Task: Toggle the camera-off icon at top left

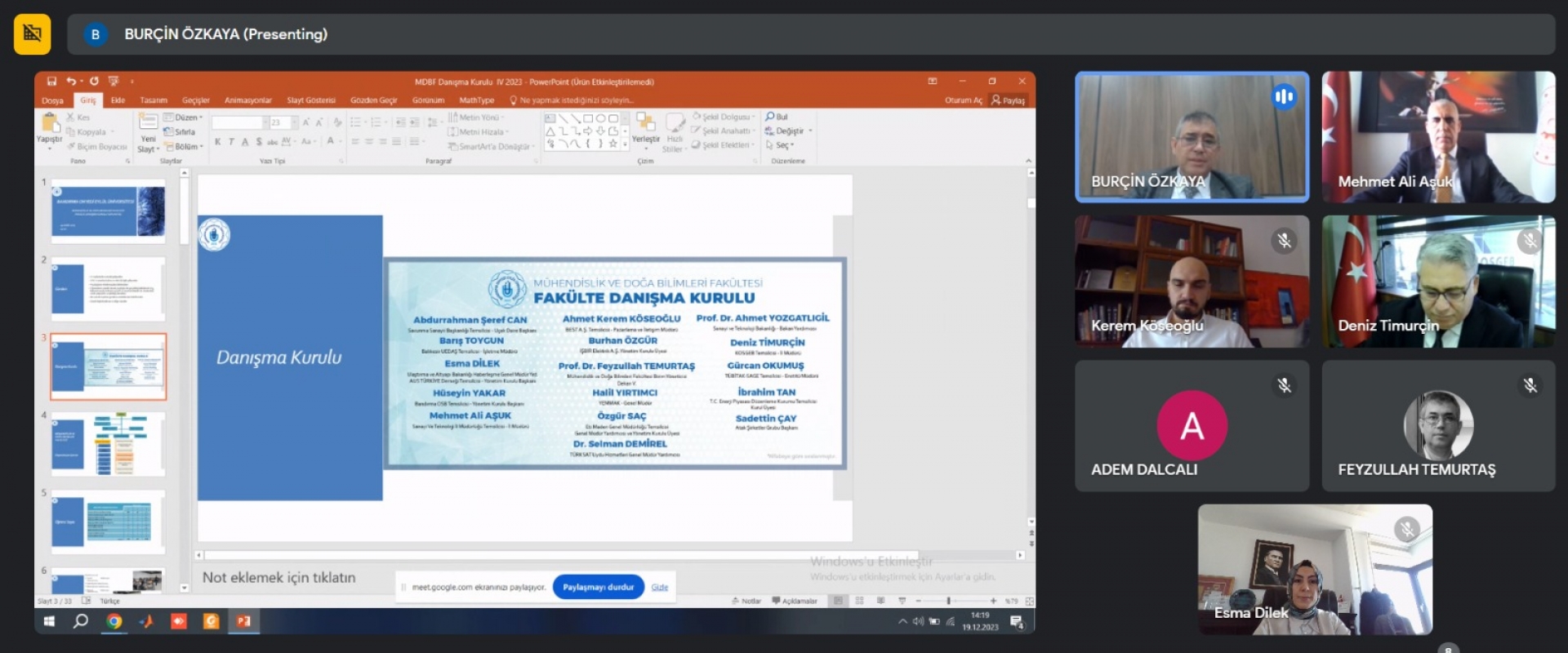Action: (33, 33)
